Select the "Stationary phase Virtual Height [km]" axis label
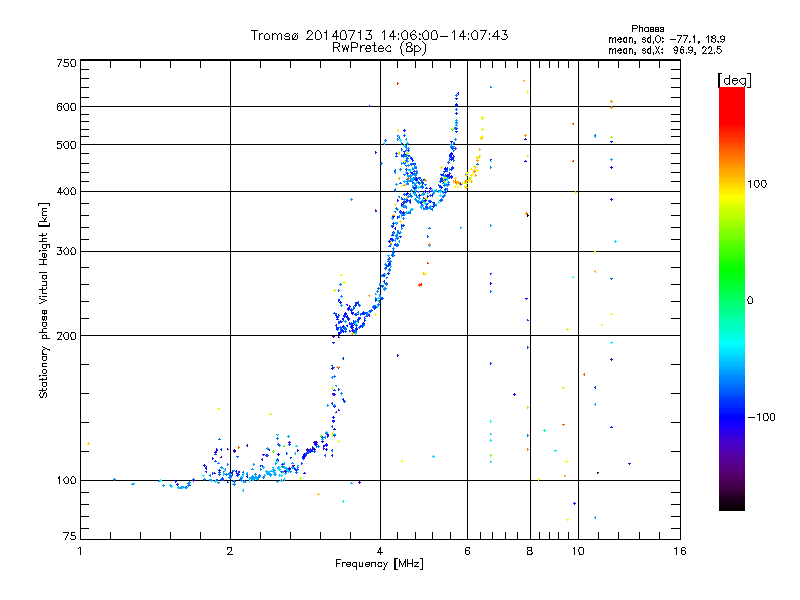 pyautogui.click(x=43, y=301)
